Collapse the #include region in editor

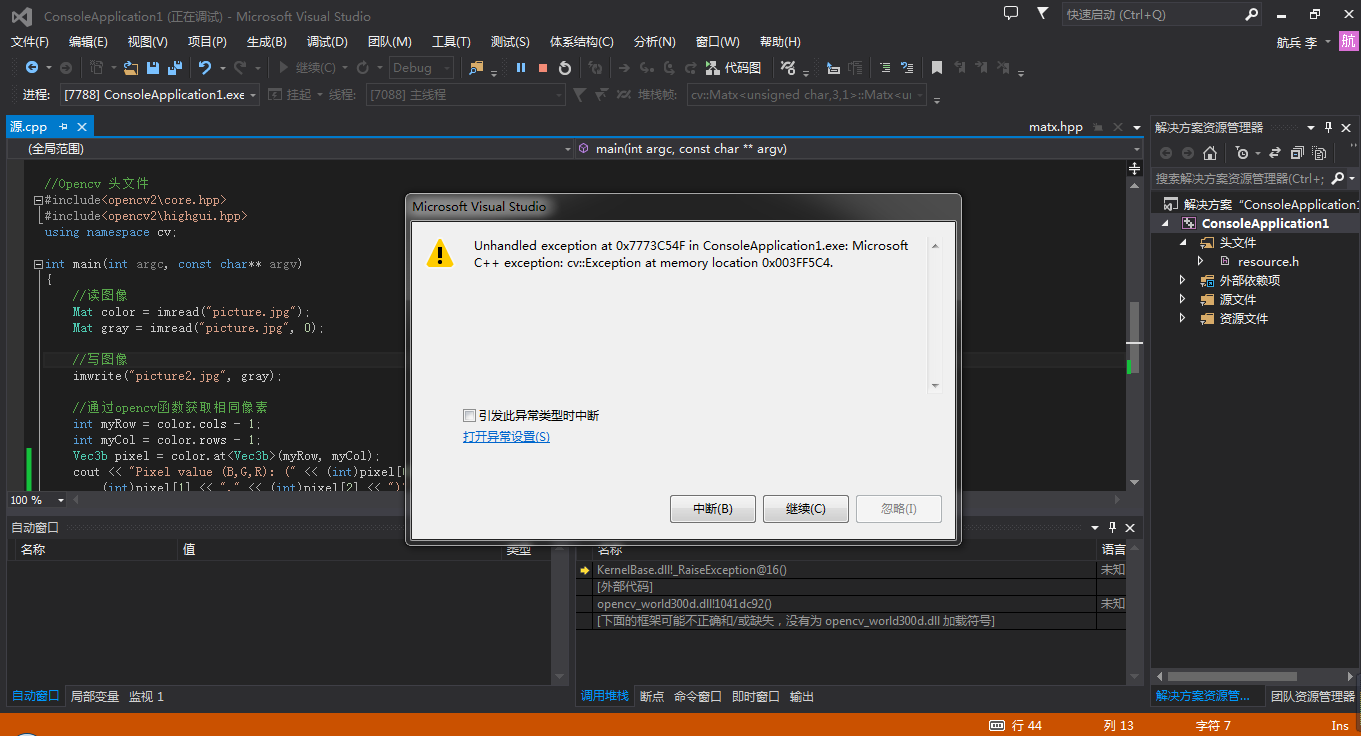pos(38,200)
